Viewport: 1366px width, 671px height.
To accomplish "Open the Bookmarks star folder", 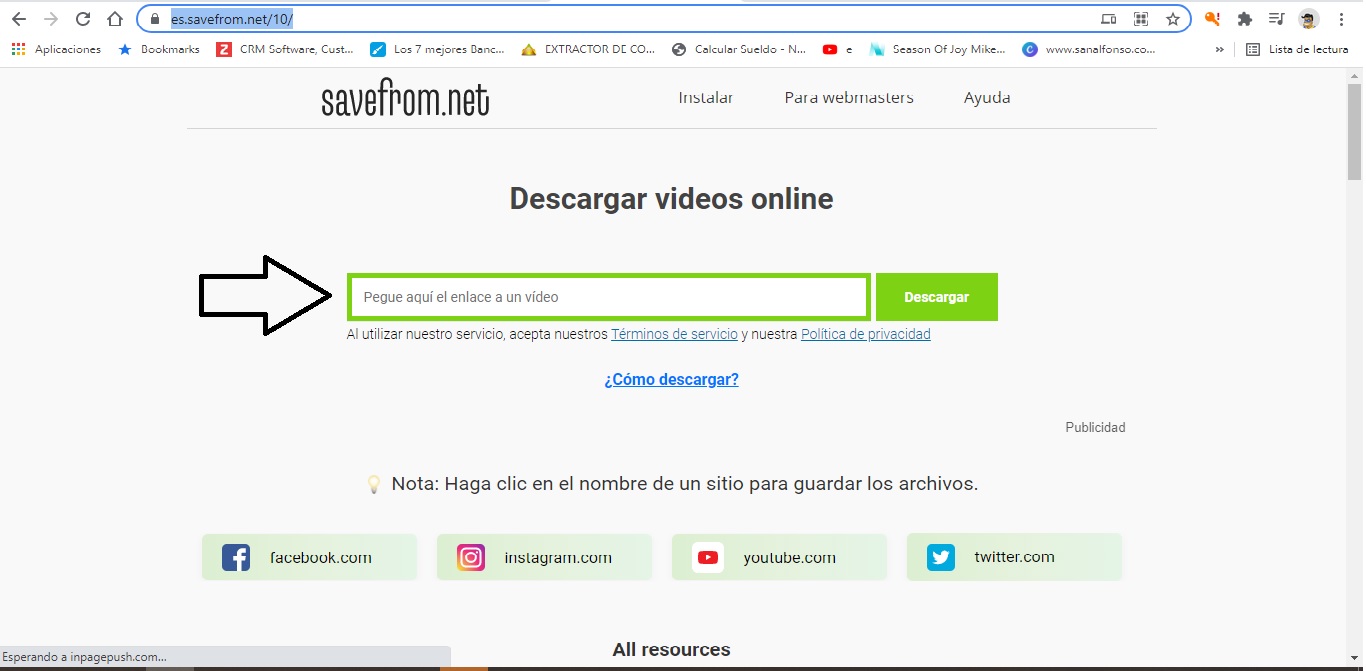I will (x=159, y=49).
